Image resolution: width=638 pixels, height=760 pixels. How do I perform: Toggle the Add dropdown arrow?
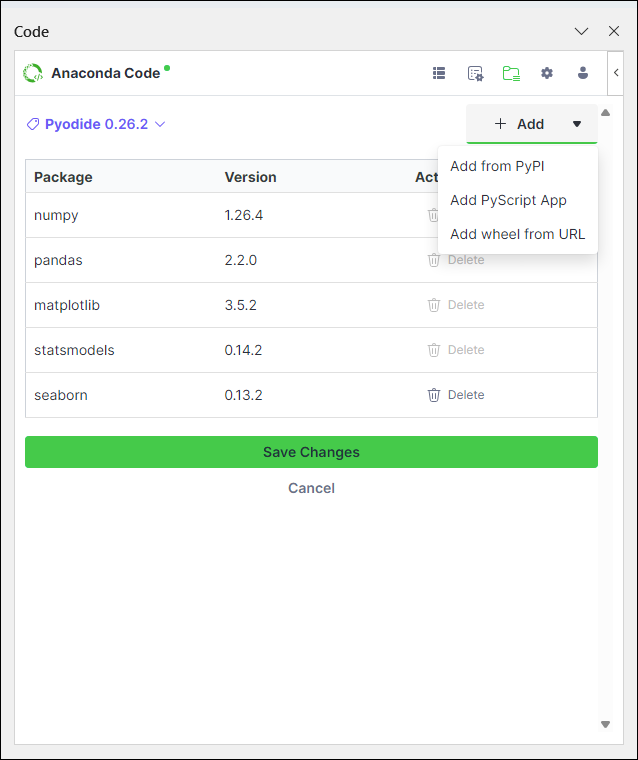pyautogui.click(x=577, y=124)
